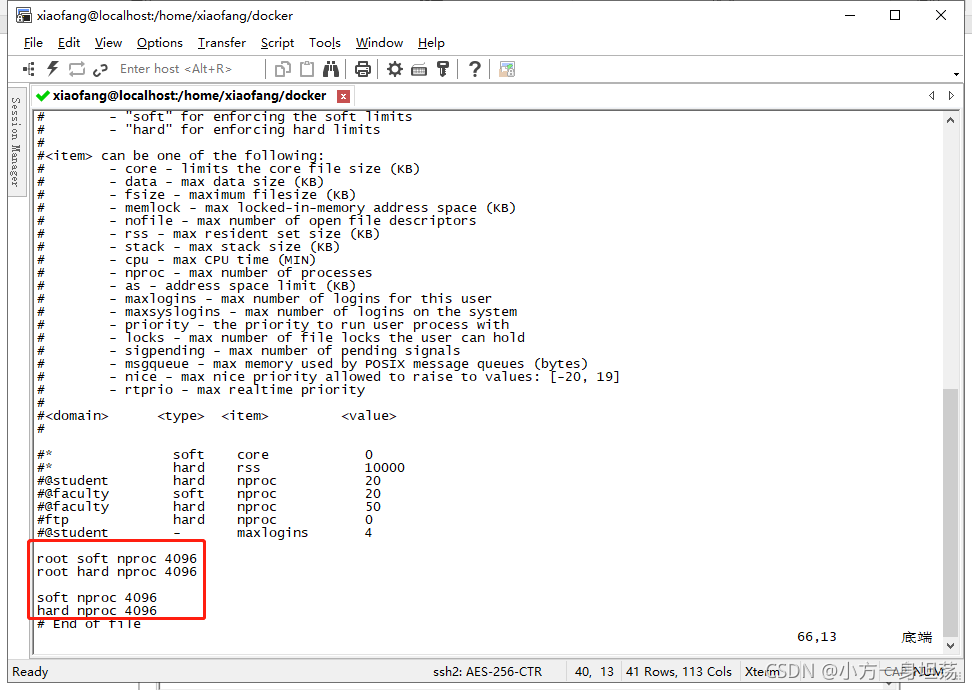Viewport: 972px width, 690px height.
Task: Close the SecureCRT window
Action: (x=940, y=15)
